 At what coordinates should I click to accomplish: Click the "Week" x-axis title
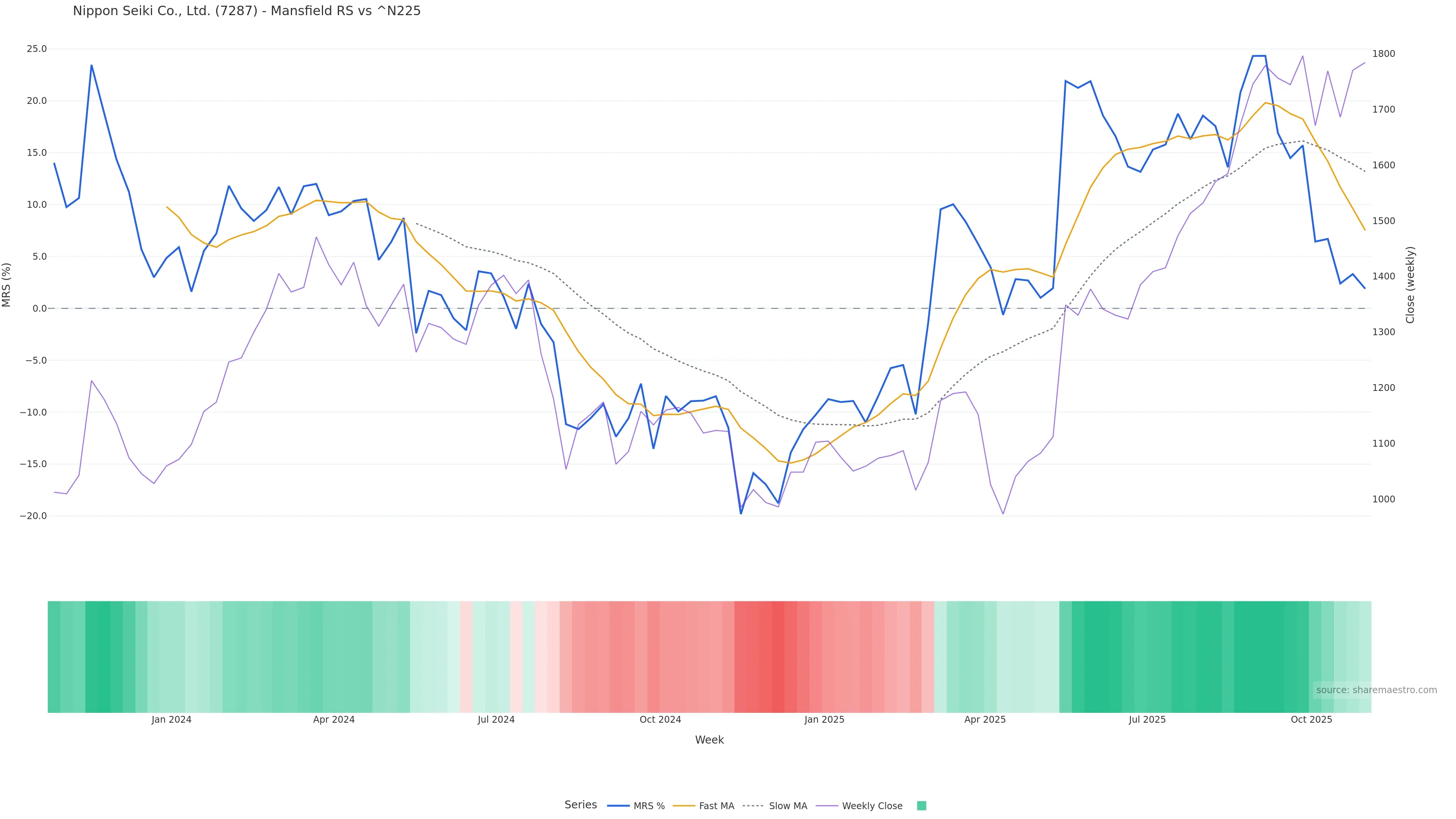click(709, 740)
